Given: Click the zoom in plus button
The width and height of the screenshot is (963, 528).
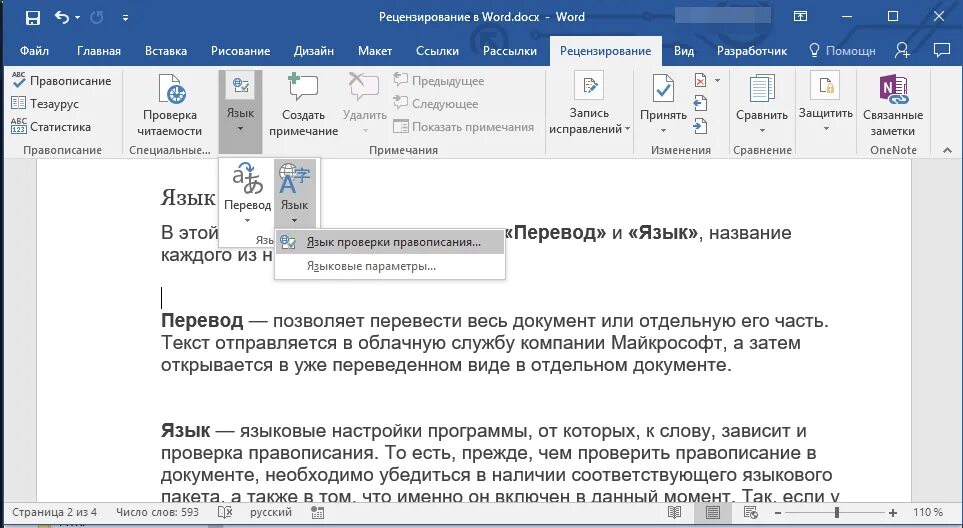Looking at the screenshot, I should point(893,513).
